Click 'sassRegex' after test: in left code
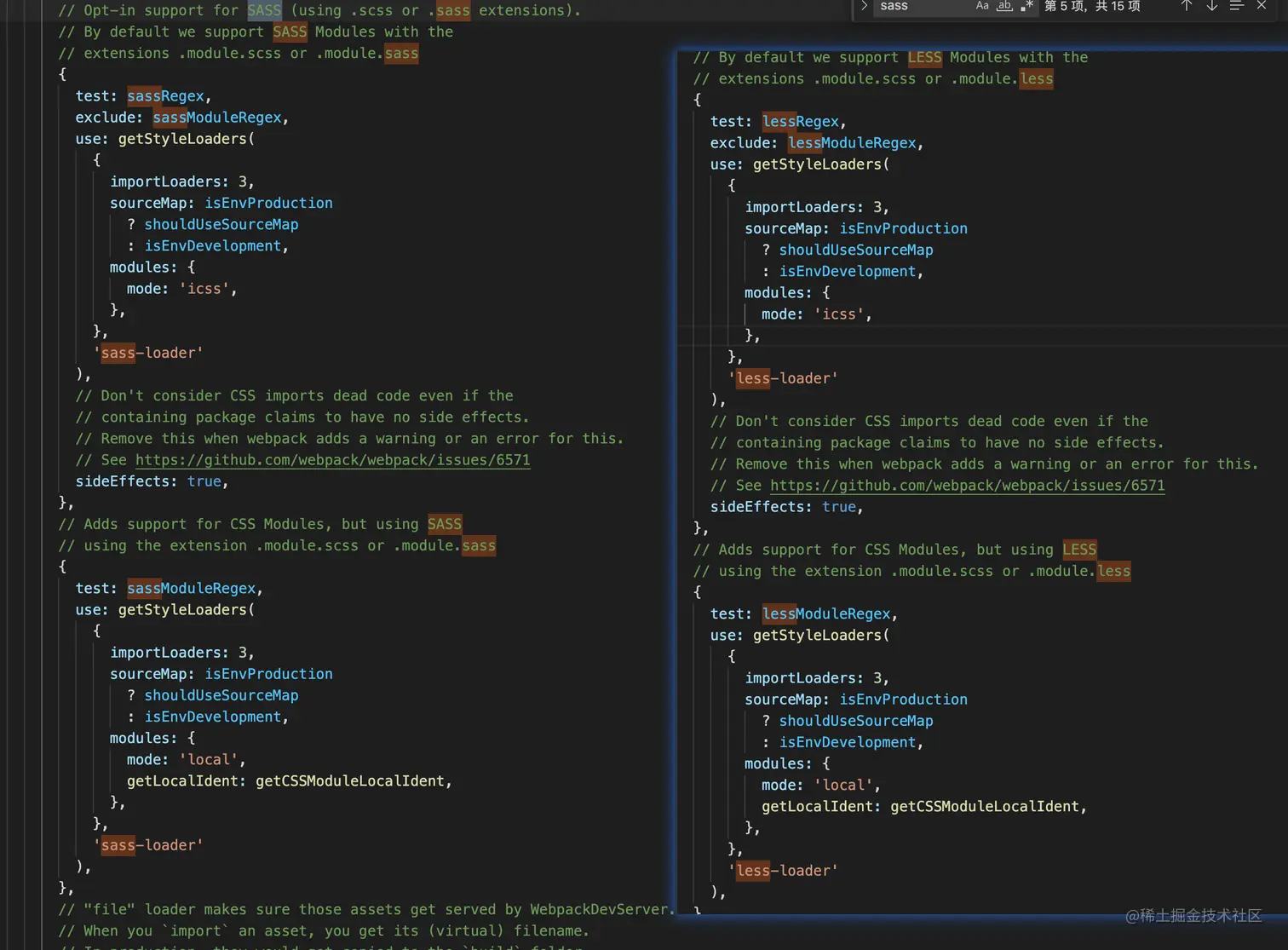1288x950 pixels. [x=165, y=96]
